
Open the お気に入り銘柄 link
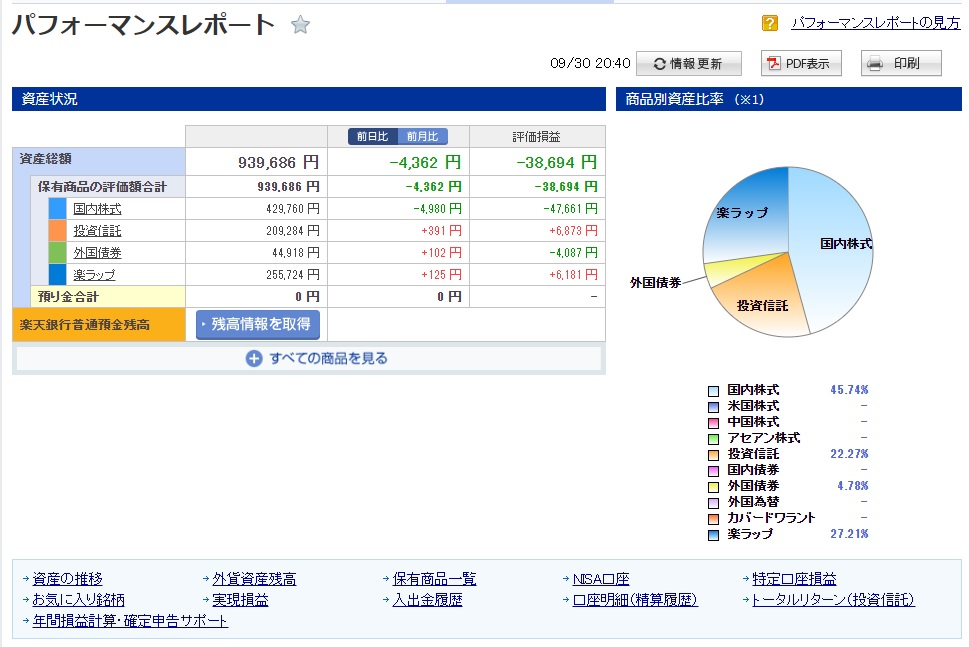click(x=78, y=600)
